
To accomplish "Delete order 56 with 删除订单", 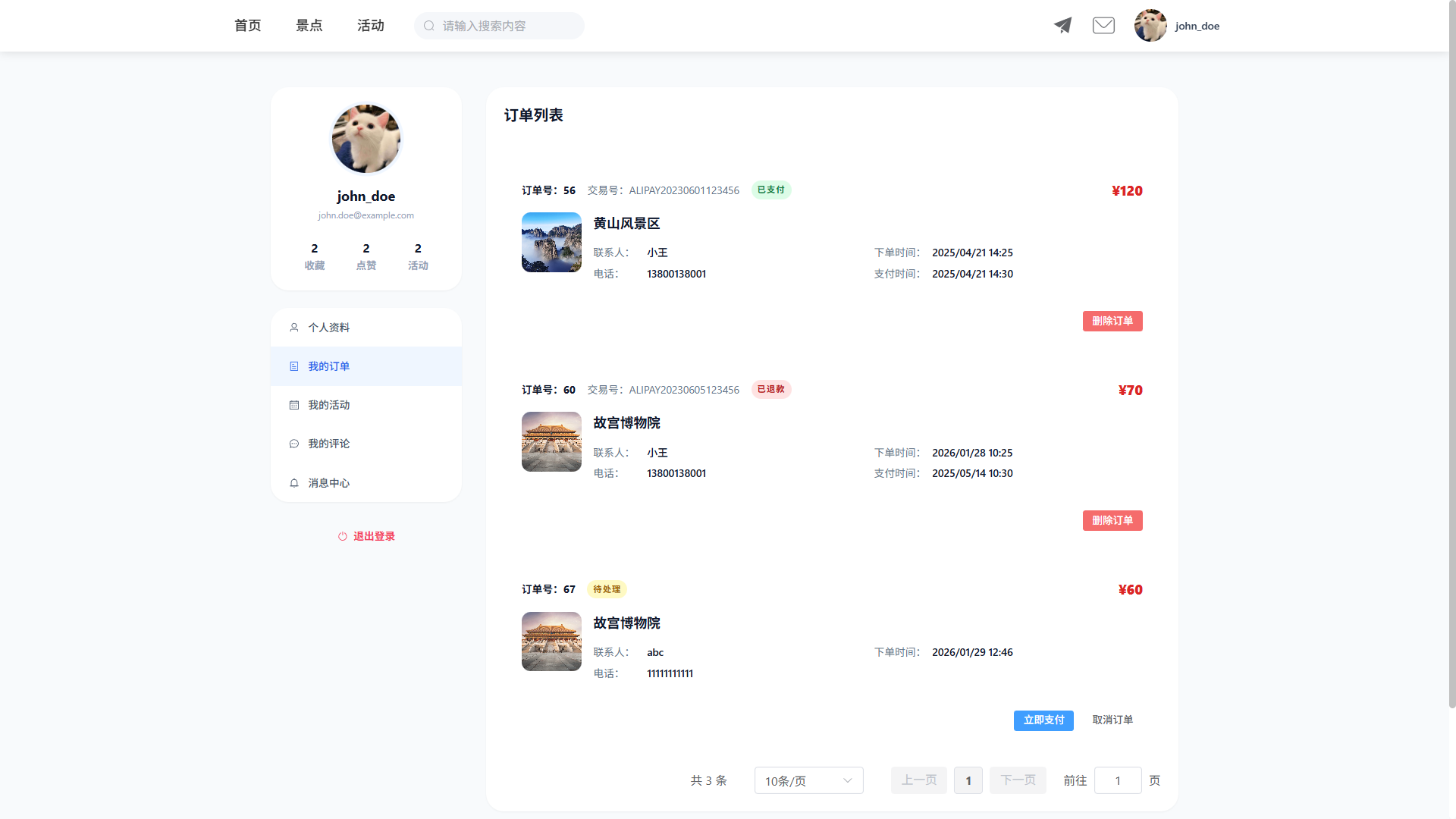I will click(1112, 321).
